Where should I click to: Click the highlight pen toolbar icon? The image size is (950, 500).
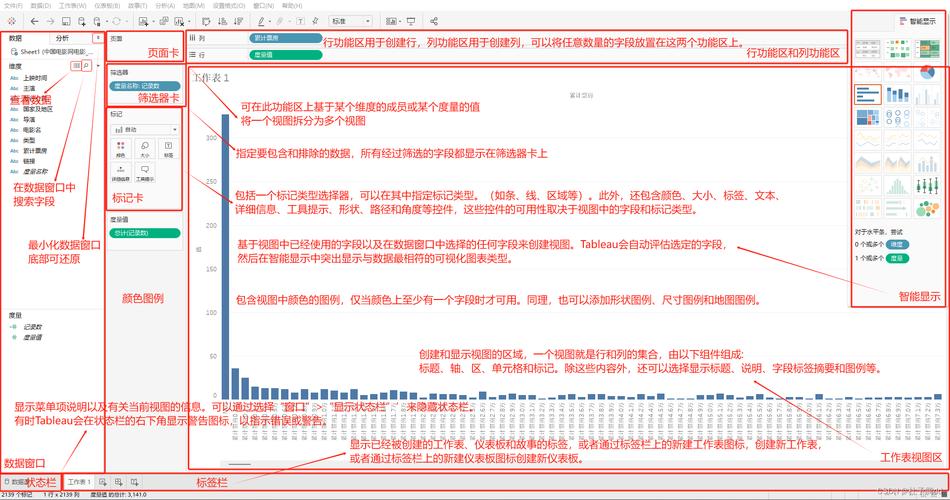pos(261,21)
